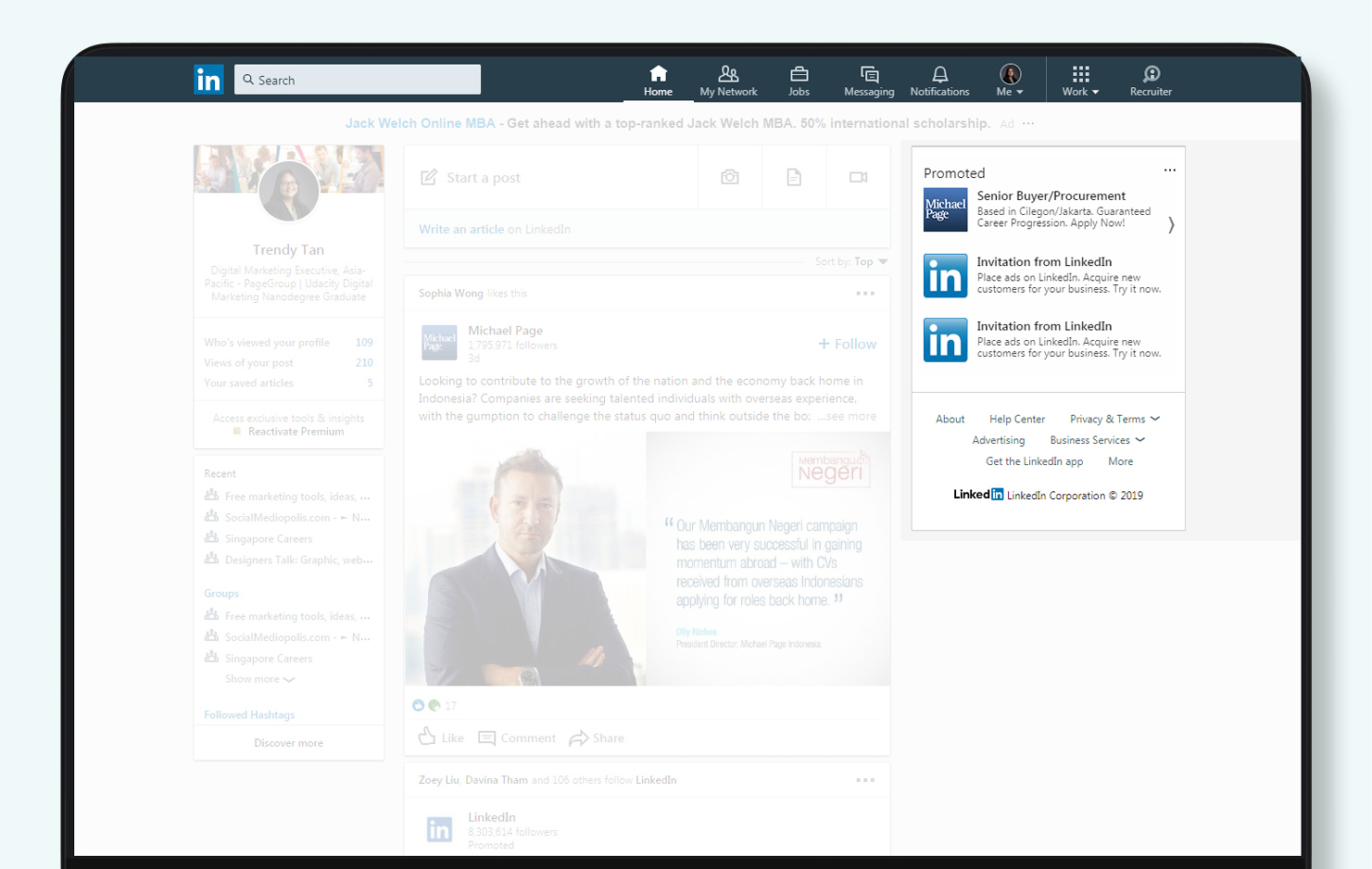Expand post text with see more

click(847, 417)
